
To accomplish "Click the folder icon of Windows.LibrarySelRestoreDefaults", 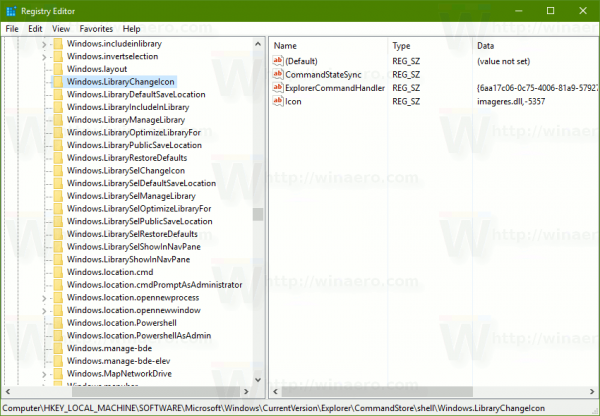I will (x=58, y=234).
